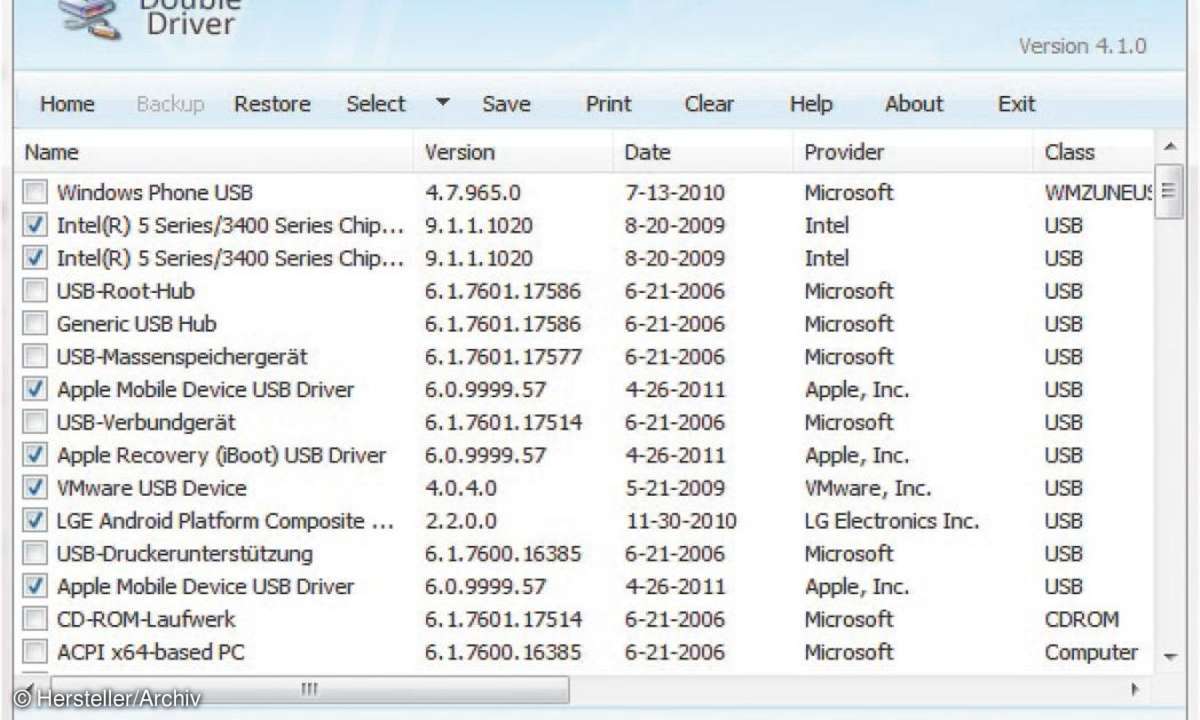
Task: Click the date cell 5-21-2009
Action: click(675, 488)
